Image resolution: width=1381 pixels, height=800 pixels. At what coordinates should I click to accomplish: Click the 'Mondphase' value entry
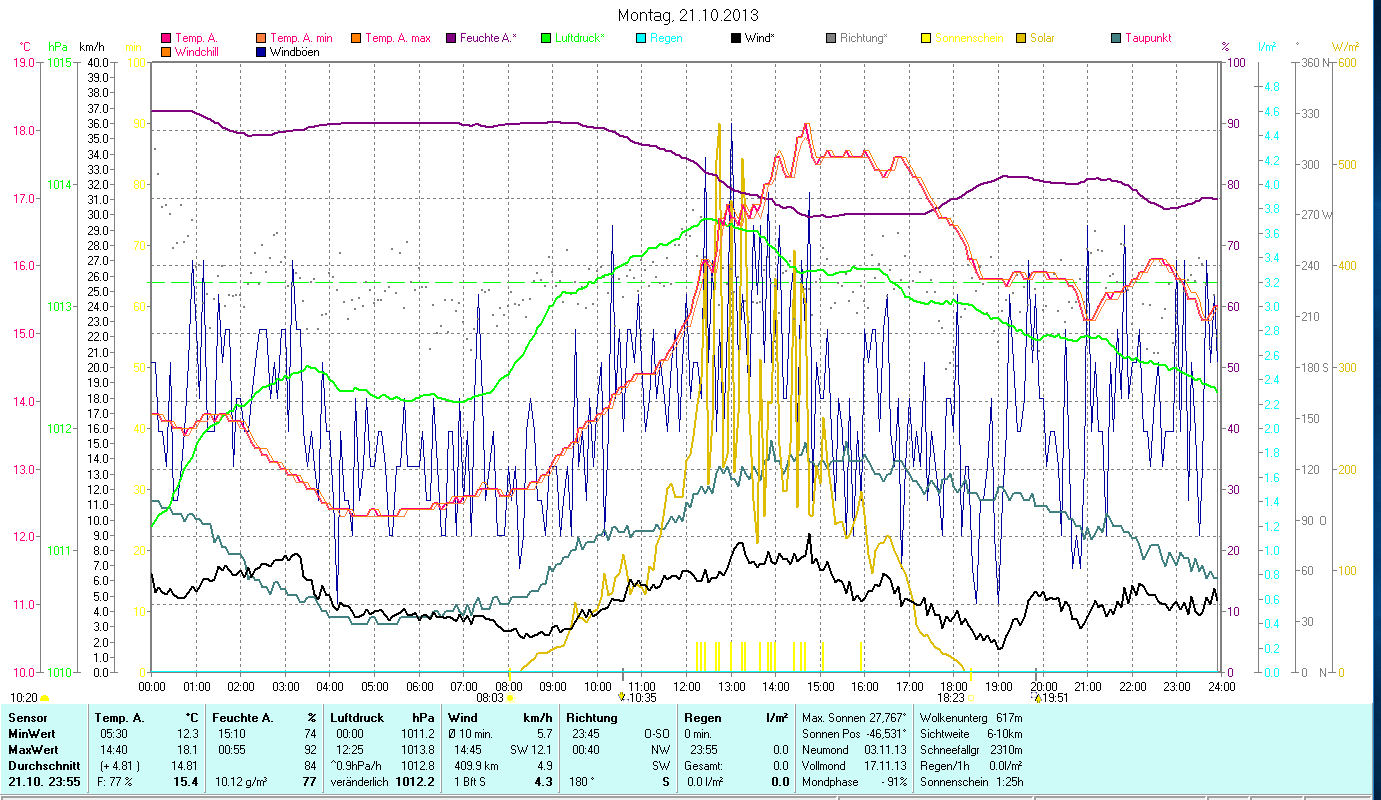855,782
